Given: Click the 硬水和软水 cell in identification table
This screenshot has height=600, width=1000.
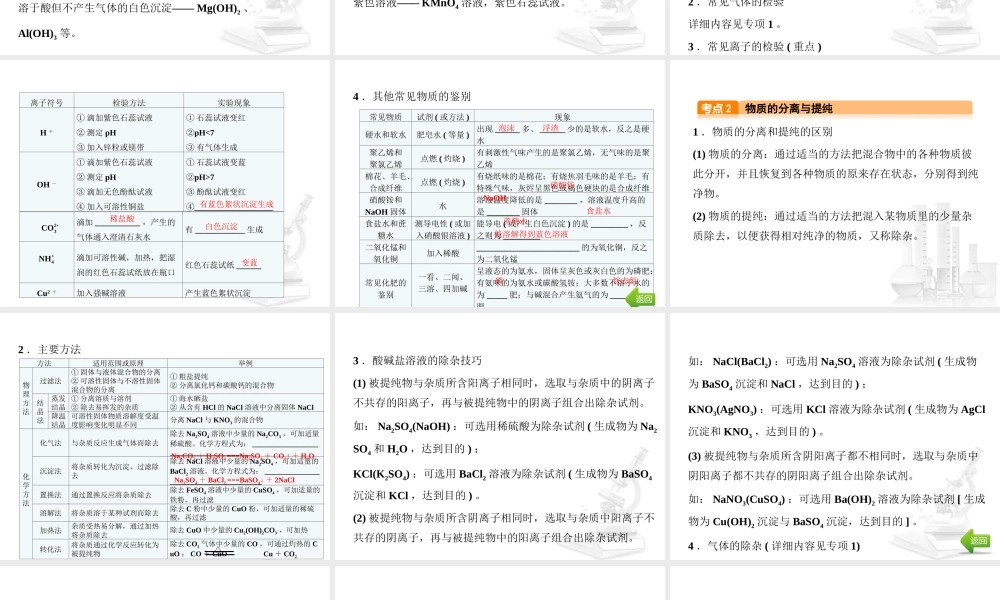Looking at the screenshot, I should coord(385,135).
